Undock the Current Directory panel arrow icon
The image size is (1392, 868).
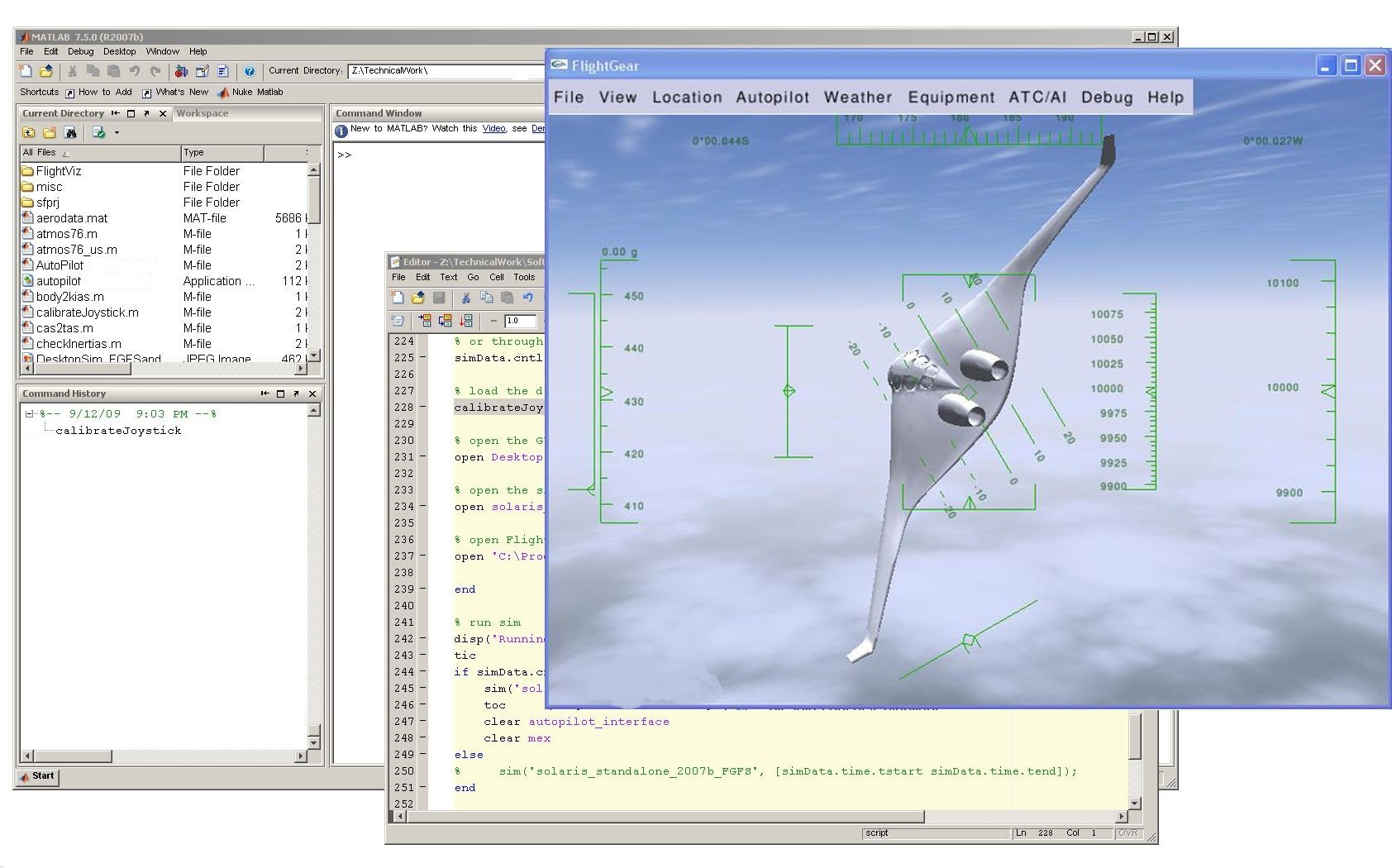[x=146, y=113]
